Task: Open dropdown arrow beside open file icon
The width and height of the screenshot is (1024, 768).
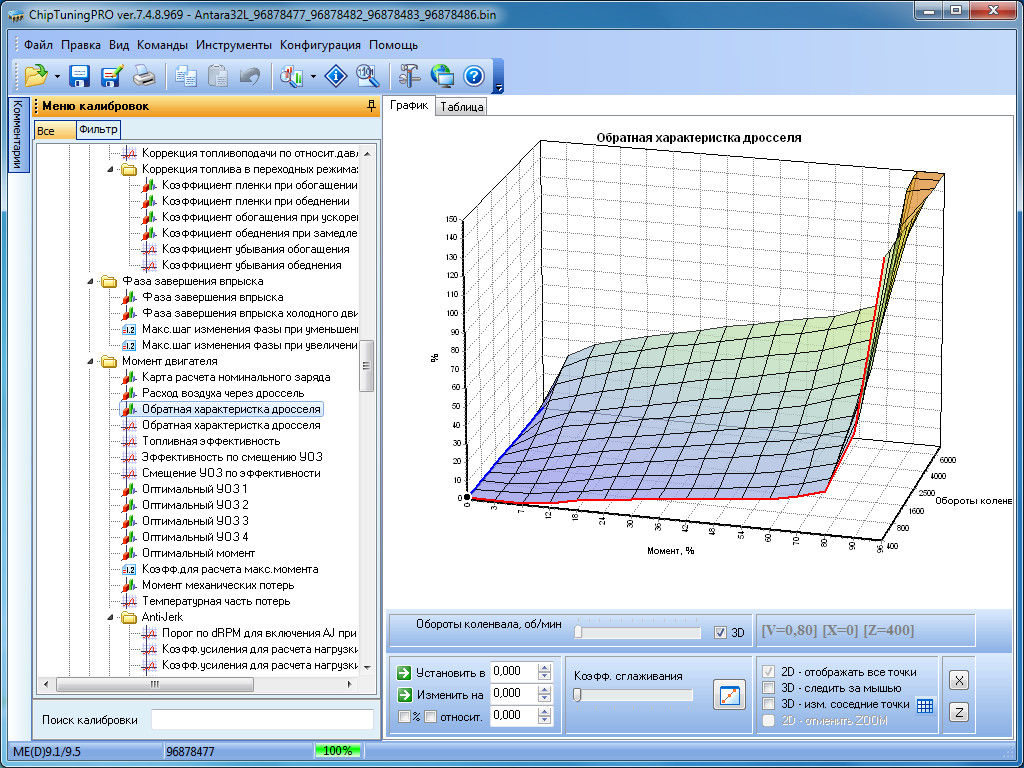Action: coord(58,76)
